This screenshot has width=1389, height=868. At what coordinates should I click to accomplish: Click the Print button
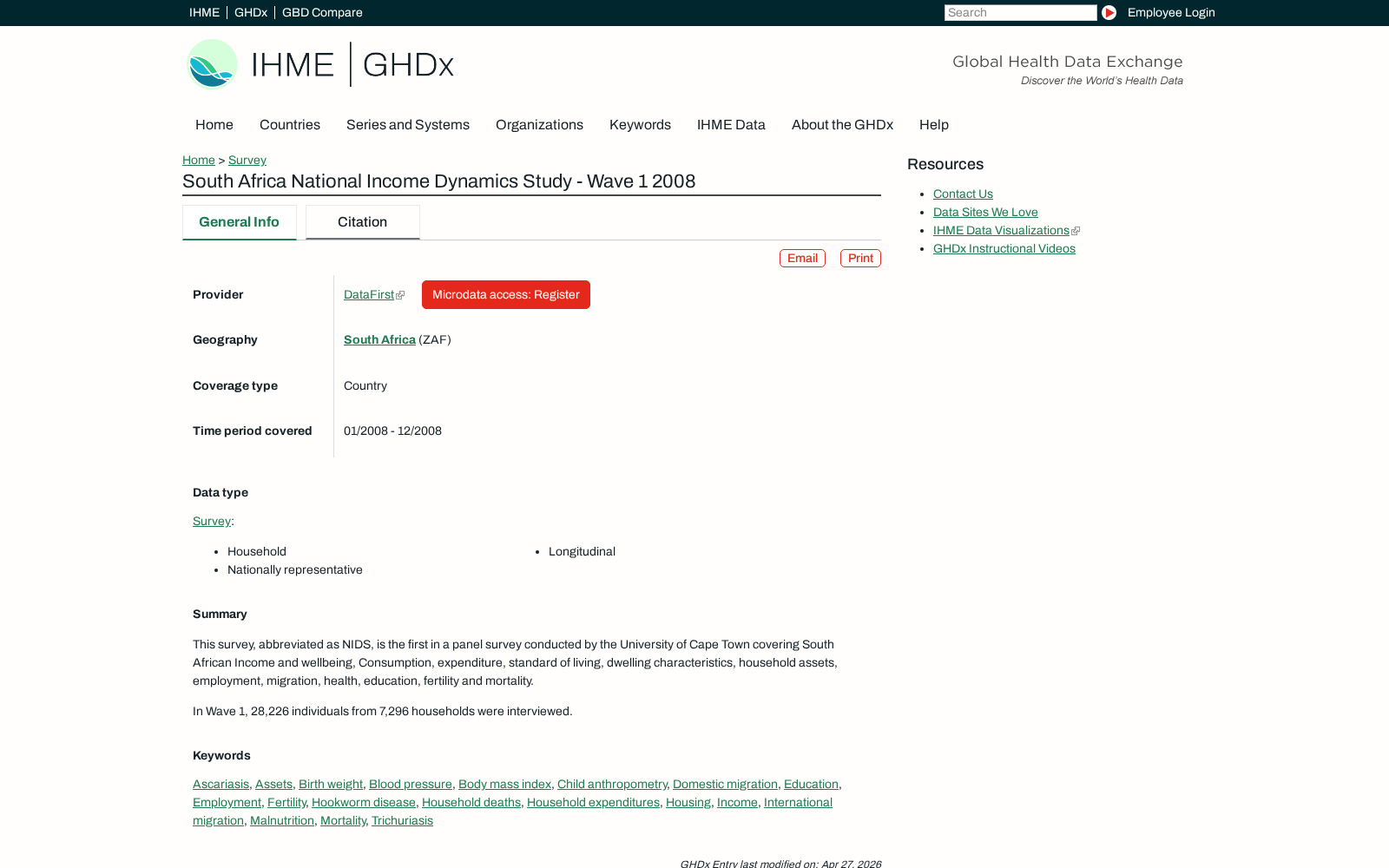click(x=860, y=259)
